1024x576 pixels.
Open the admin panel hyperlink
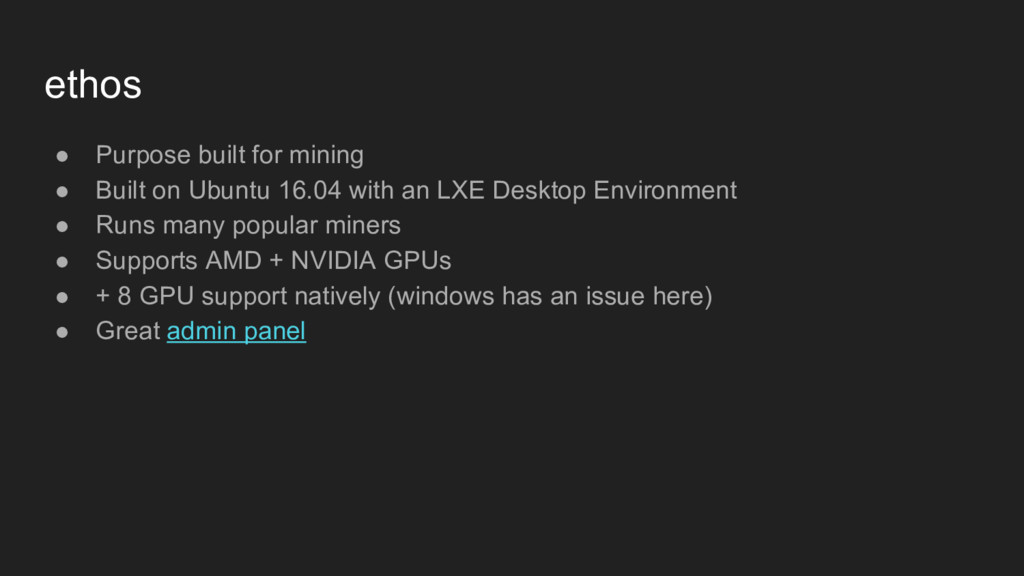(x=236, y=331)
